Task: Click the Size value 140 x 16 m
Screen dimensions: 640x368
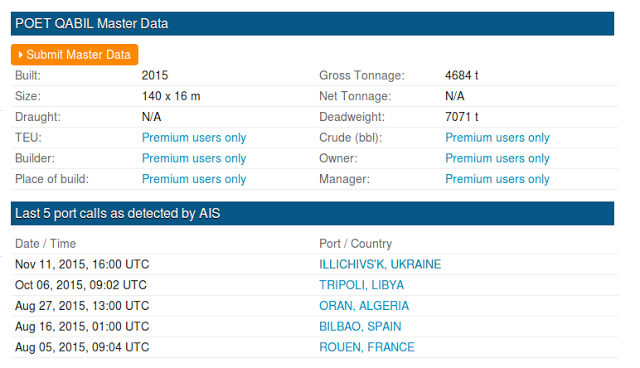Action: (171, 96)
